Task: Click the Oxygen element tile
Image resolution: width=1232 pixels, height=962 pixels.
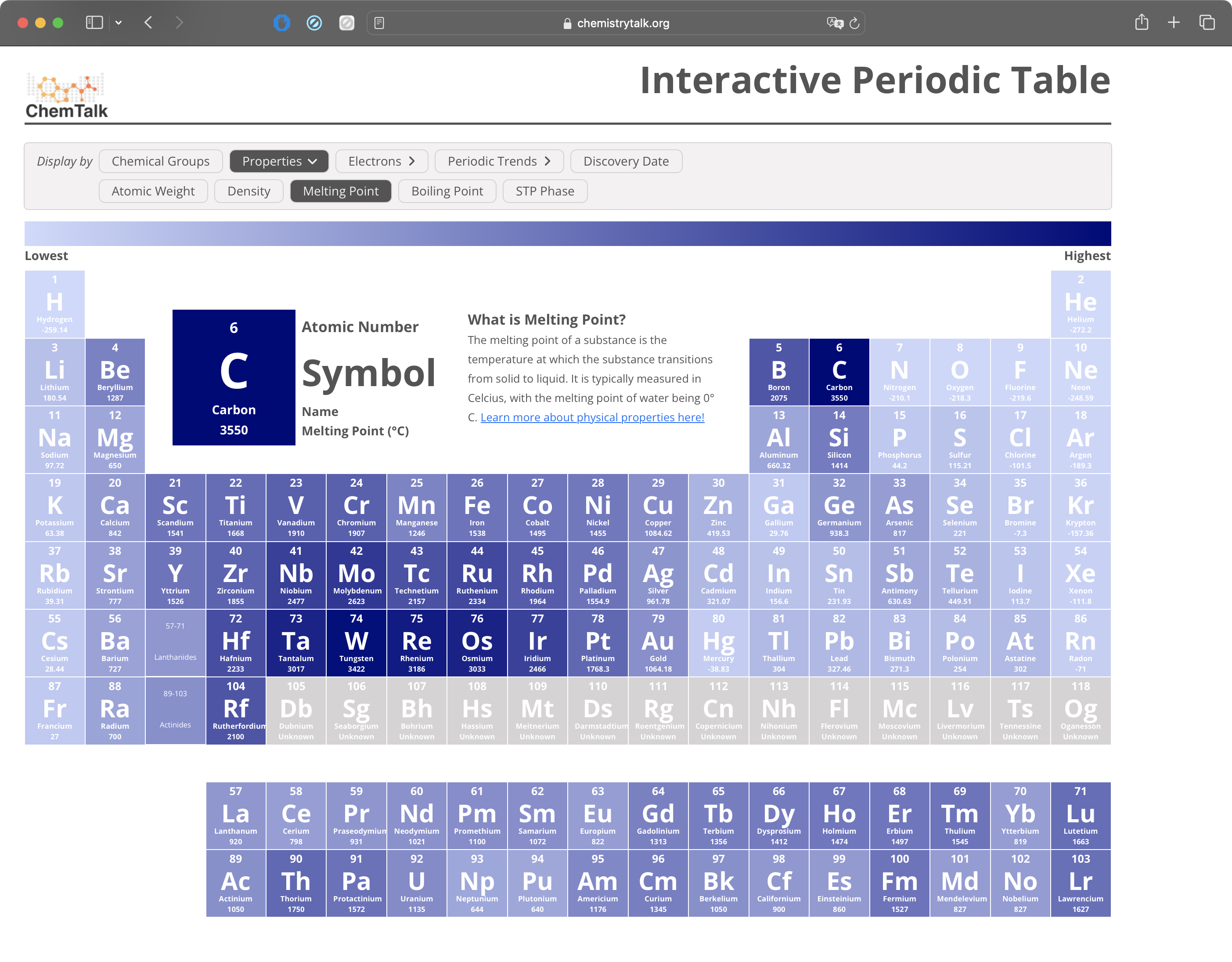Action: pos(959,372)
